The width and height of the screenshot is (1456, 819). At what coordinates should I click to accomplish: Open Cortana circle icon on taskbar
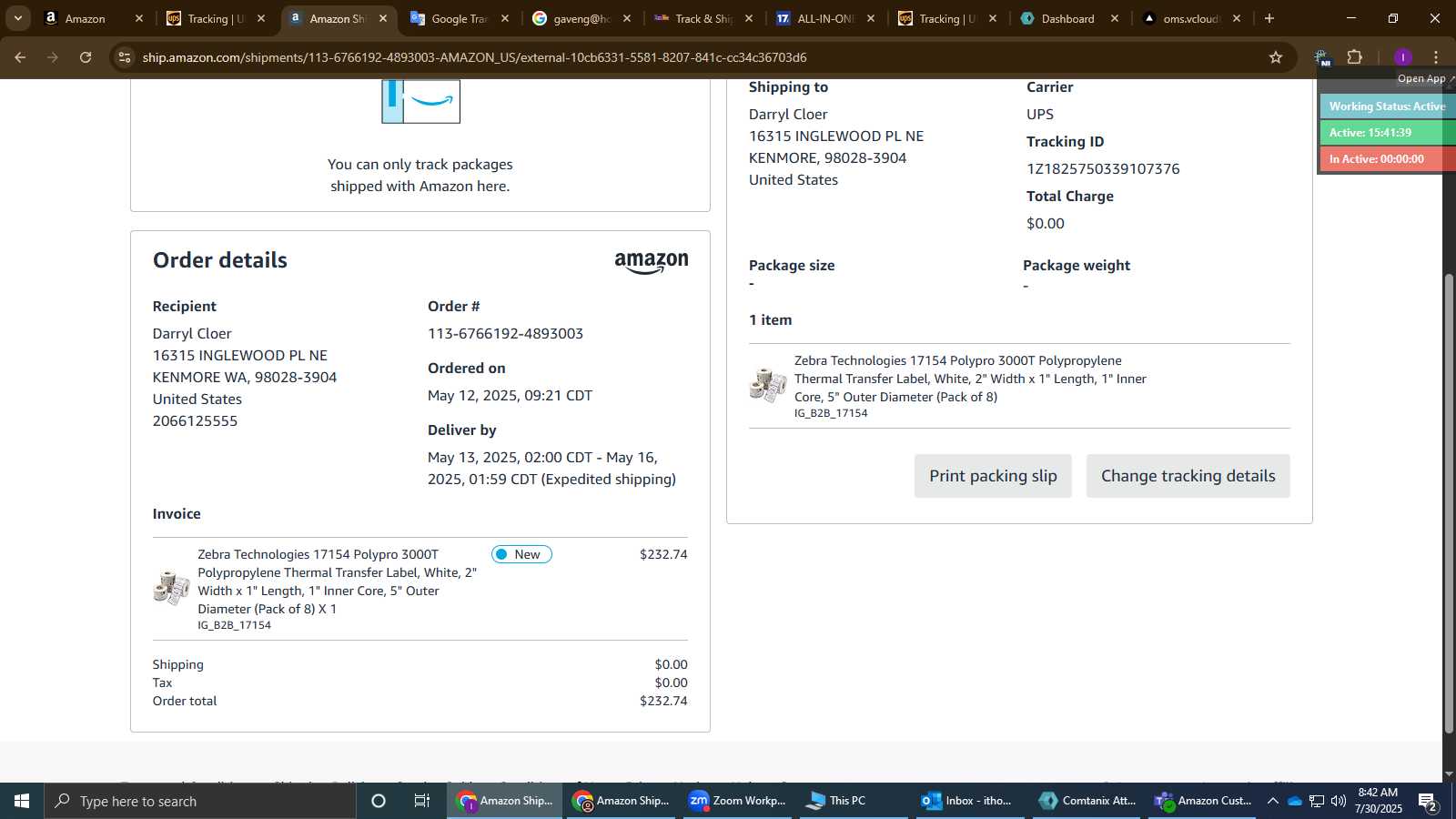(x=379, y=801)
